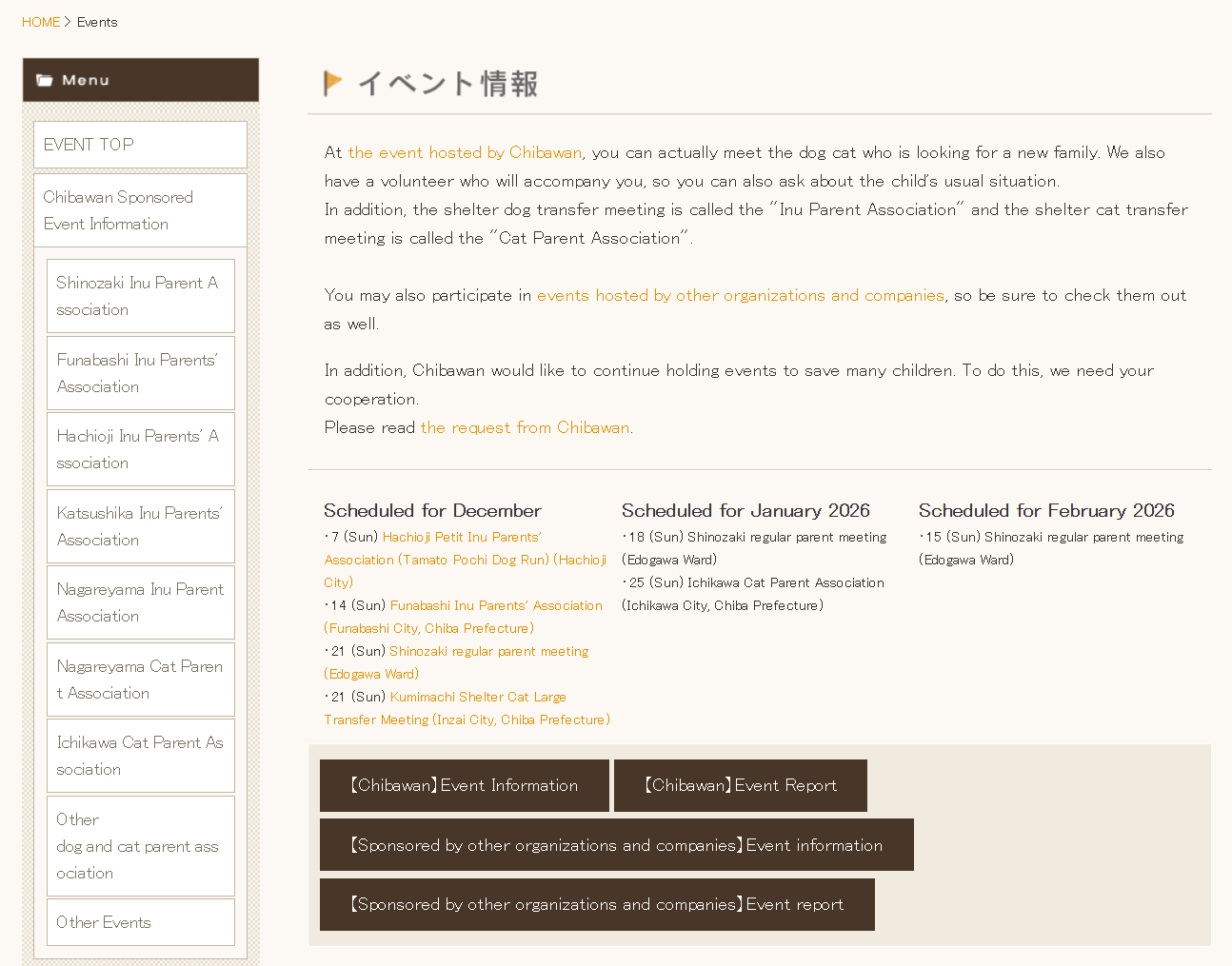
Task: Click the folder icon in the Menu header
Action: [x=45, y=80]
